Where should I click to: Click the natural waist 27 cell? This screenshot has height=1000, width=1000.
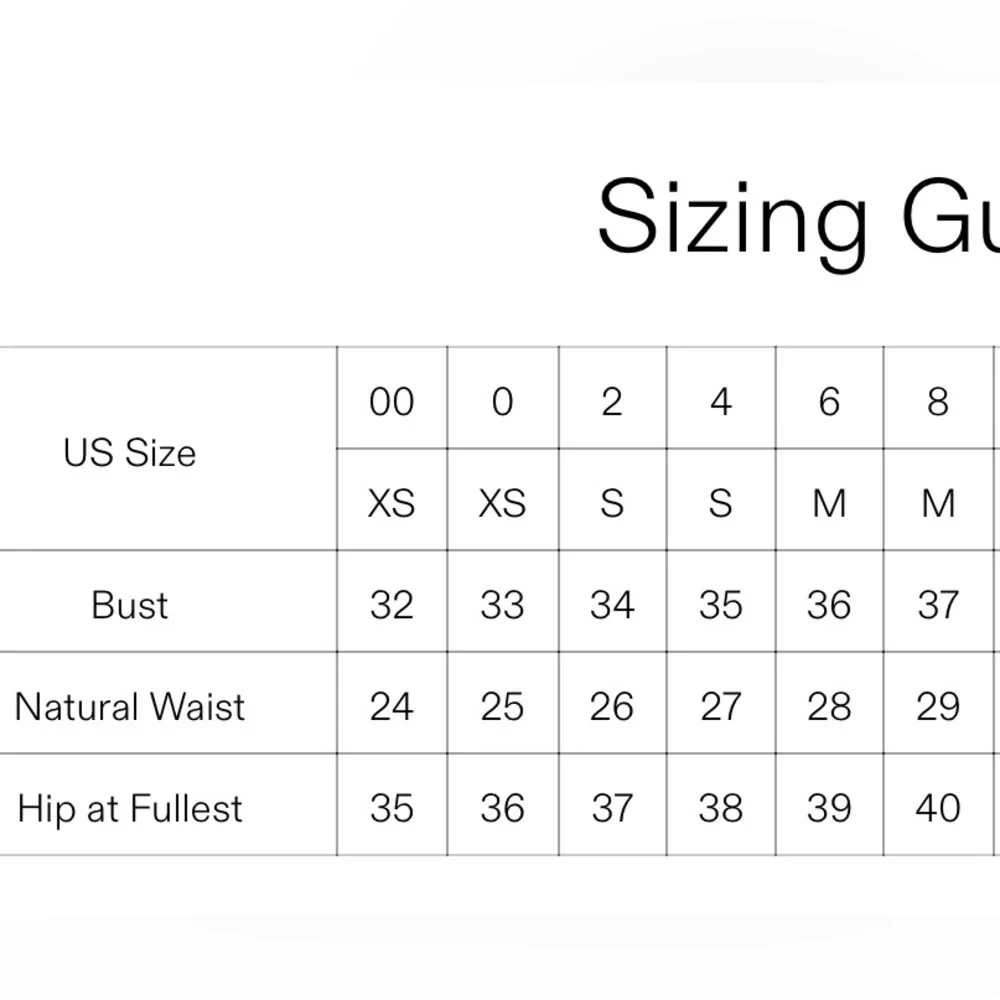(720, 707)
